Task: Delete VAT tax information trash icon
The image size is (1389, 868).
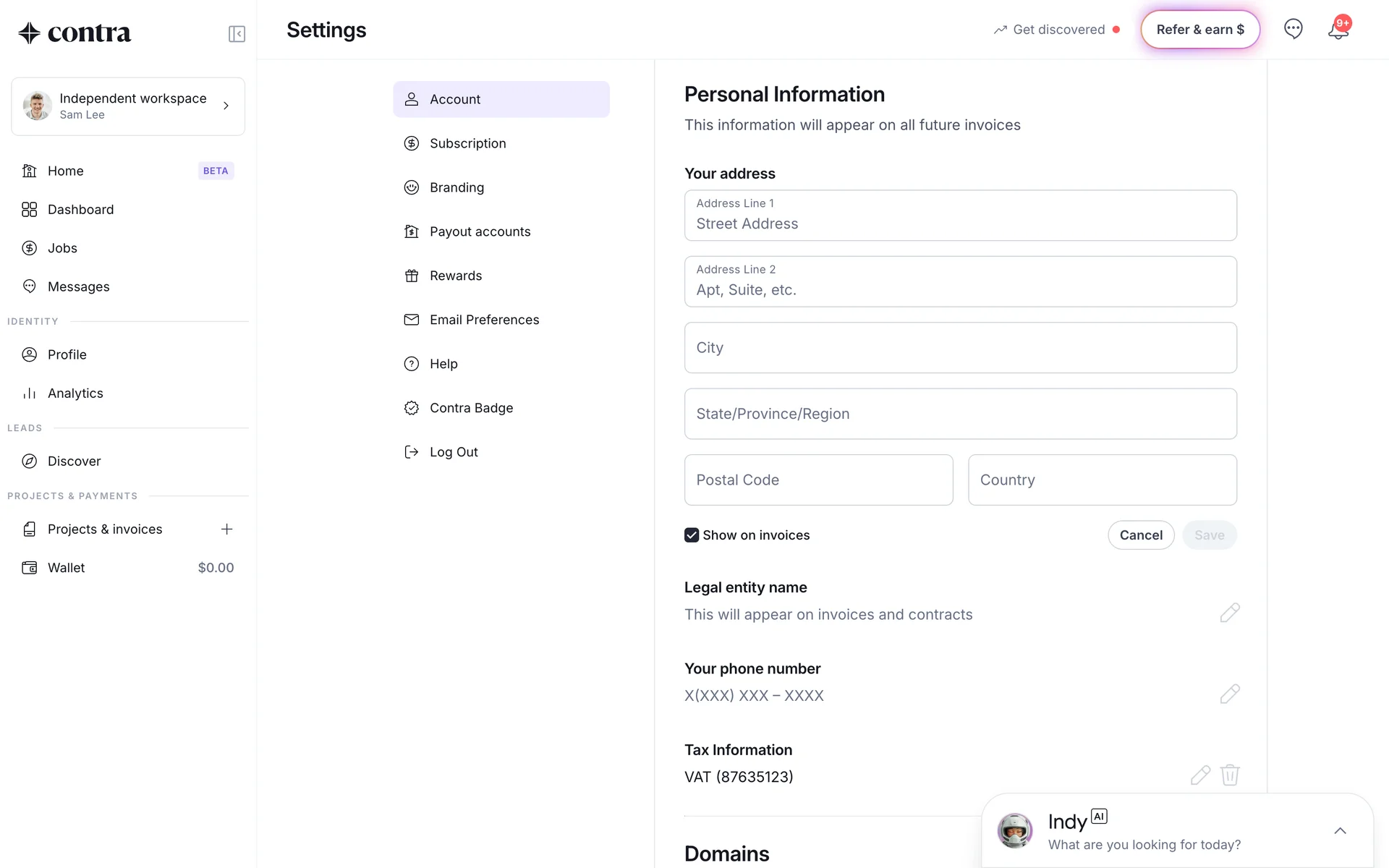Action: [x=1230, y=775]
